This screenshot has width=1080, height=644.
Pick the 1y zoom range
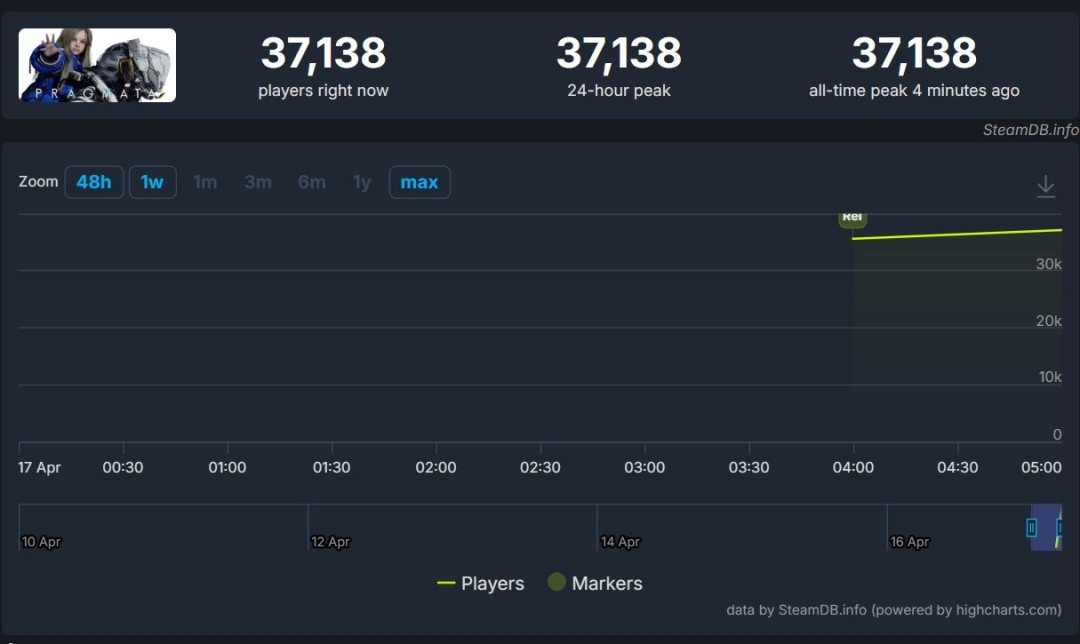(362, 182)
